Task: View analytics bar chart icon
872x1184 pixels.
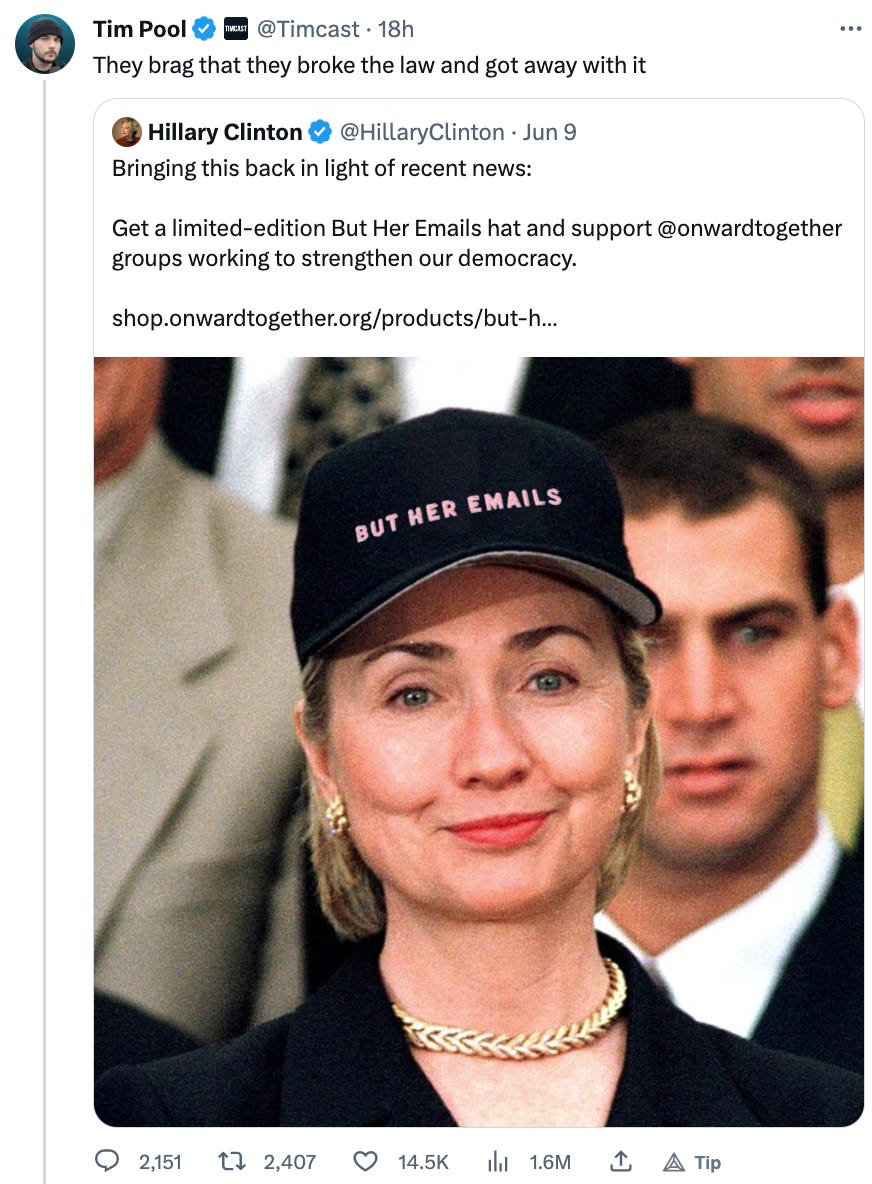Action: (498, 1161)
